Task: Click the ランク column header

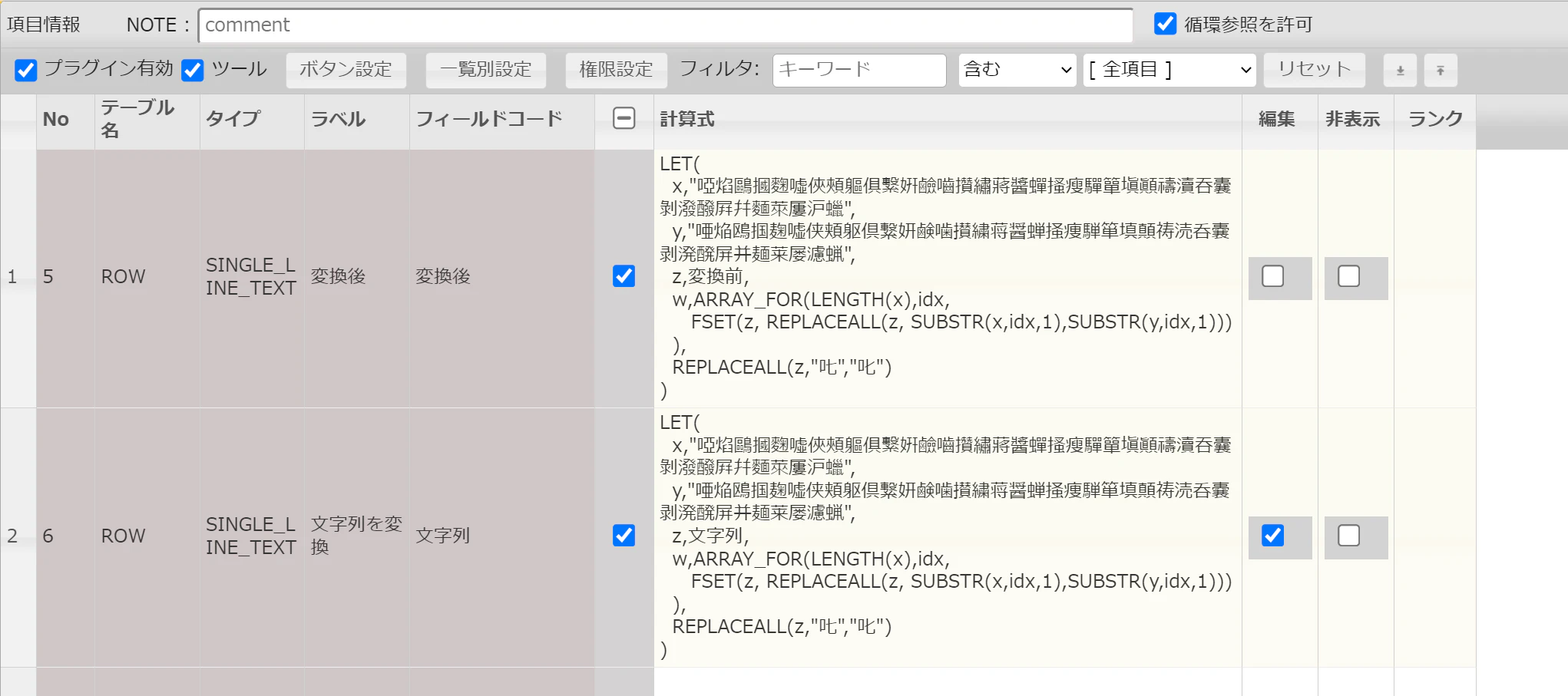Action: pyautogui.click(x=1435, y=121)
